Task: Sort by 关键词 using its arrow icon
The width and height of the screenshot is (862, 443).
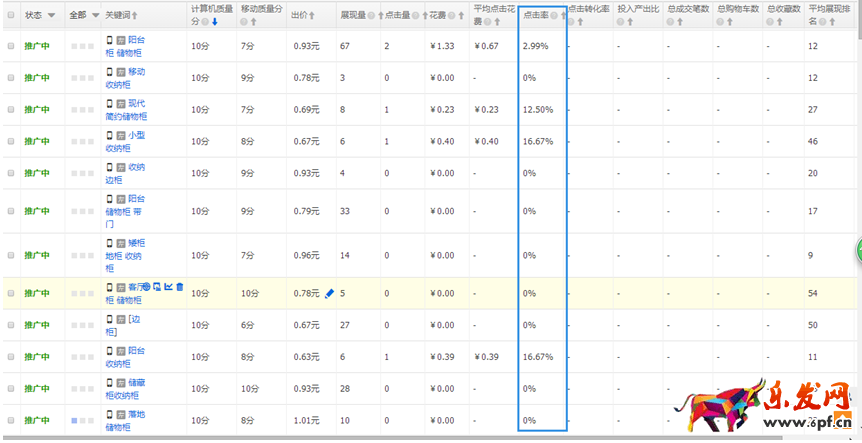Action: pos(135,16)
